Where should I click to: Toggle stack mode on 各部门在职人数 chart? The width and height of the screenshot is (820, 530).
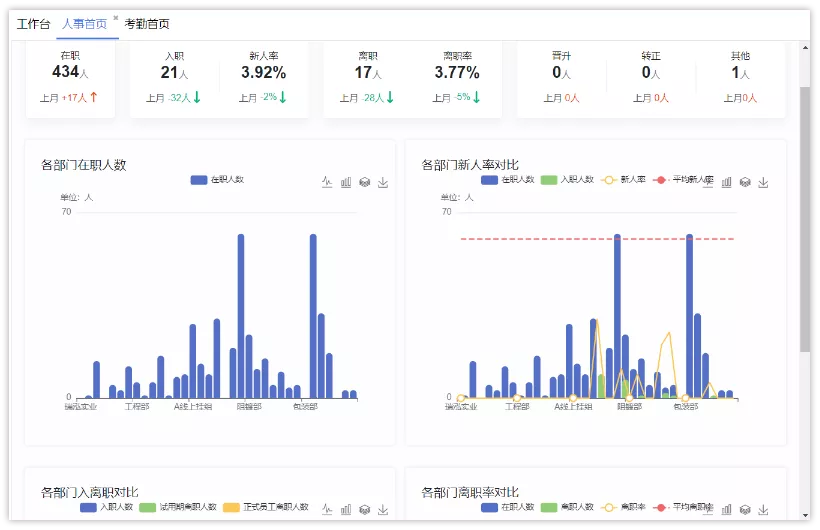[365, 182]
